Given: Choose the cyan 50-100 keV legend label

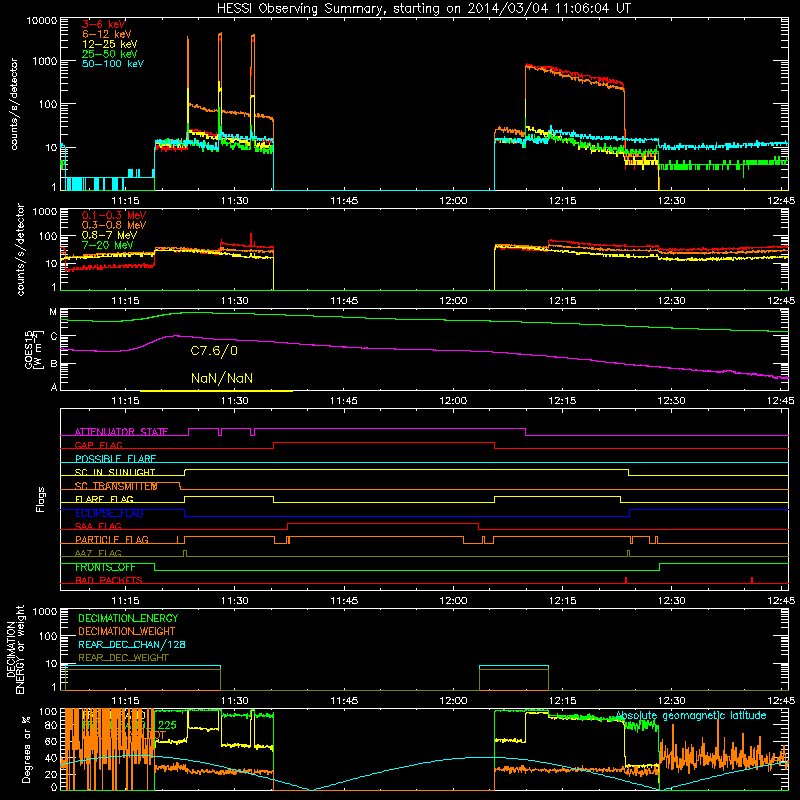Looking at the screenshot, I should pyautogui.click(x=113, y=63).
